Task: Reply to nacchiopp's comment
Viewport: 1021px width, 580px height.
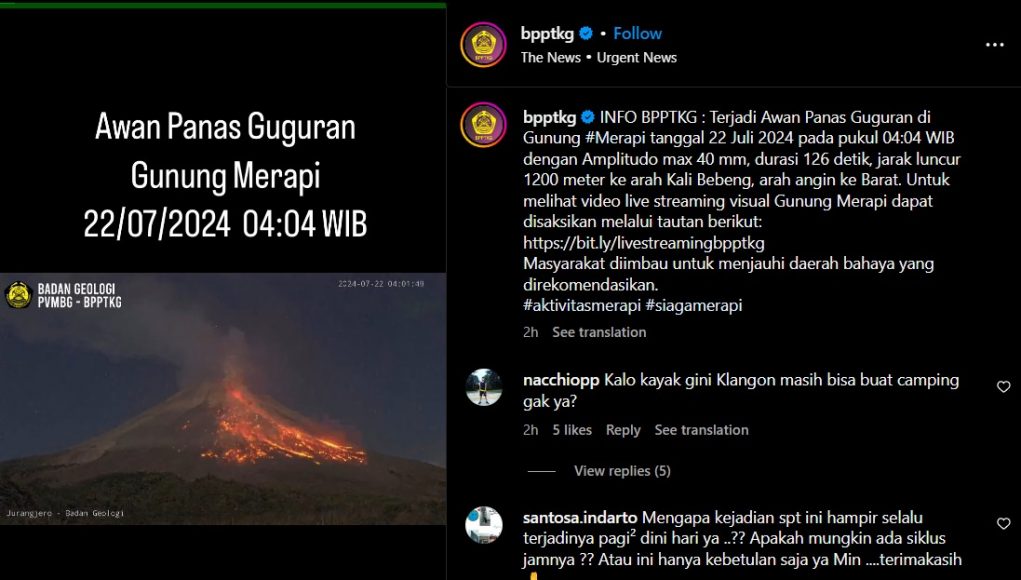Action: coord(622,430)
